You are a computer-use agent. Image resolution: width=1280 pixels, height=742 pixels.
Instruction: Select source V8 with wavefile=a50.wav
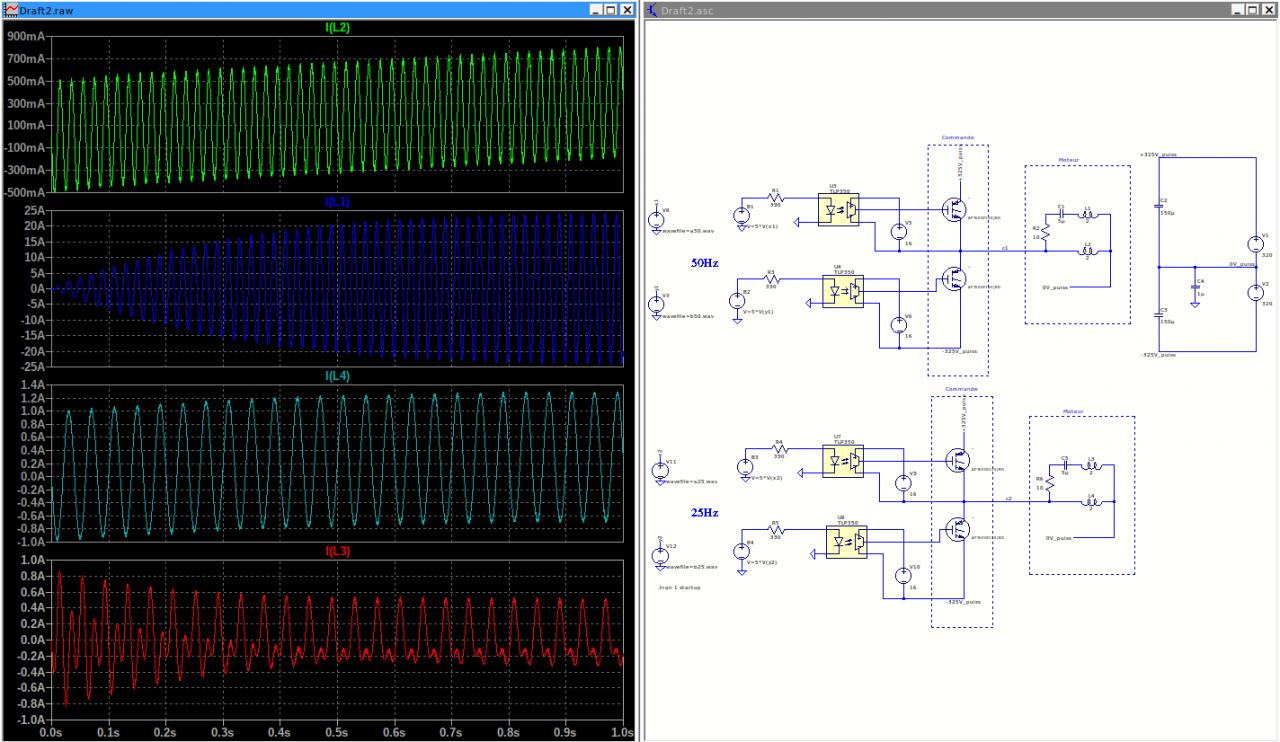[x=657, y=219]
